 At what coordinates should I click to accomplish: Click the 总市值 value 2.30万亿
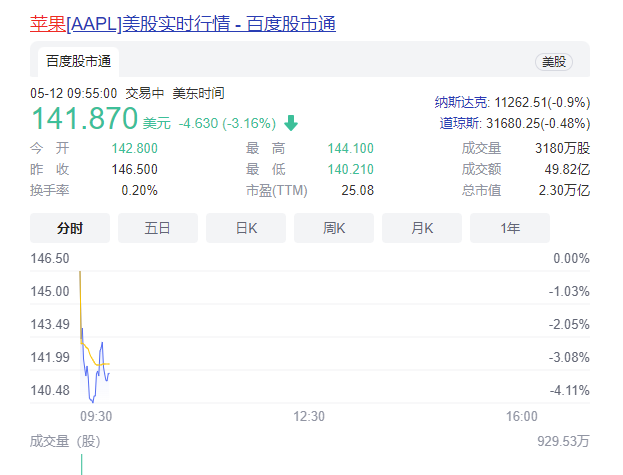coord(564,191)
